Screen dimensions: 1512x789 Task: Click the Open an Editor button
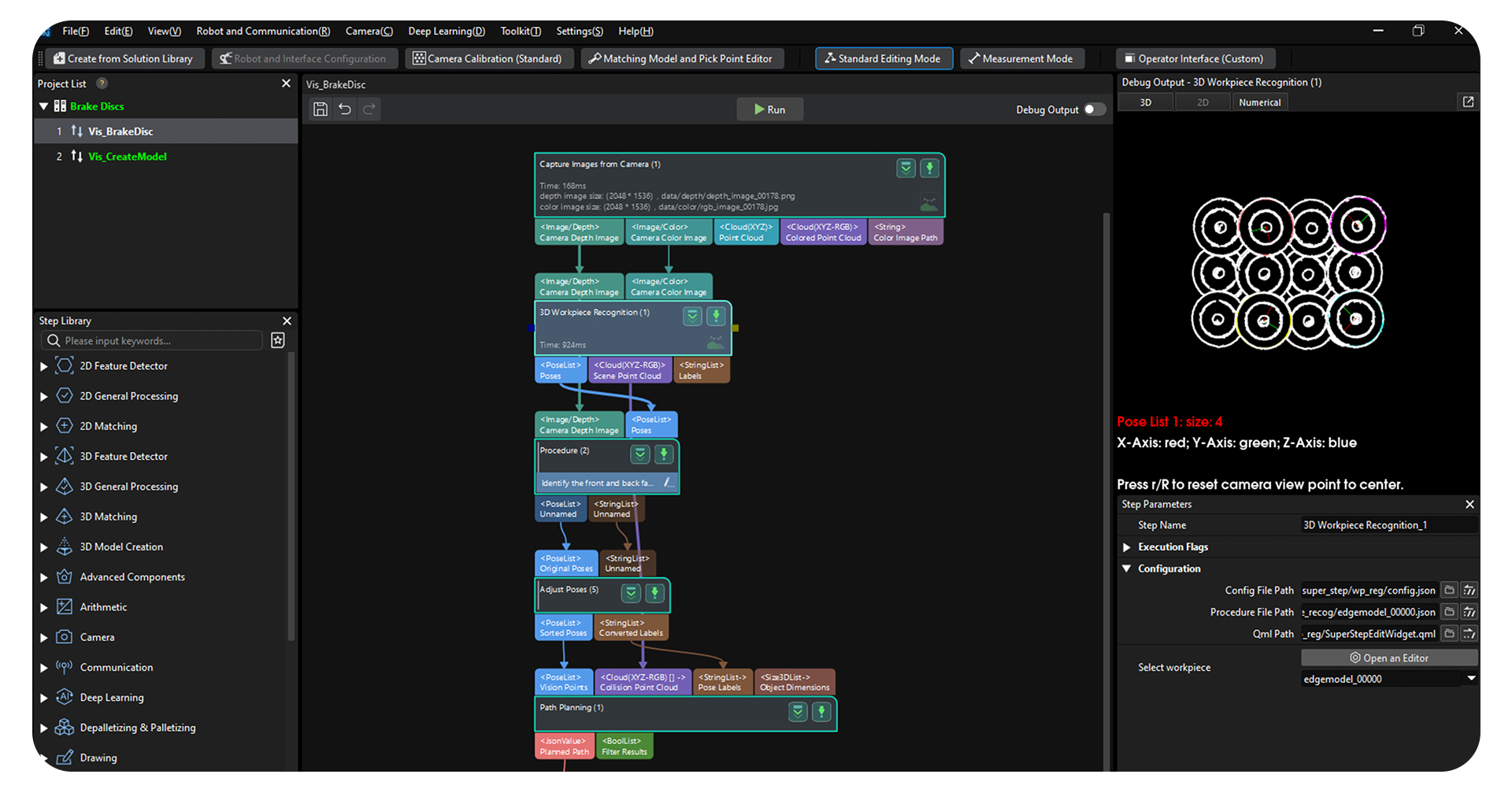(x=1389, y=657)
